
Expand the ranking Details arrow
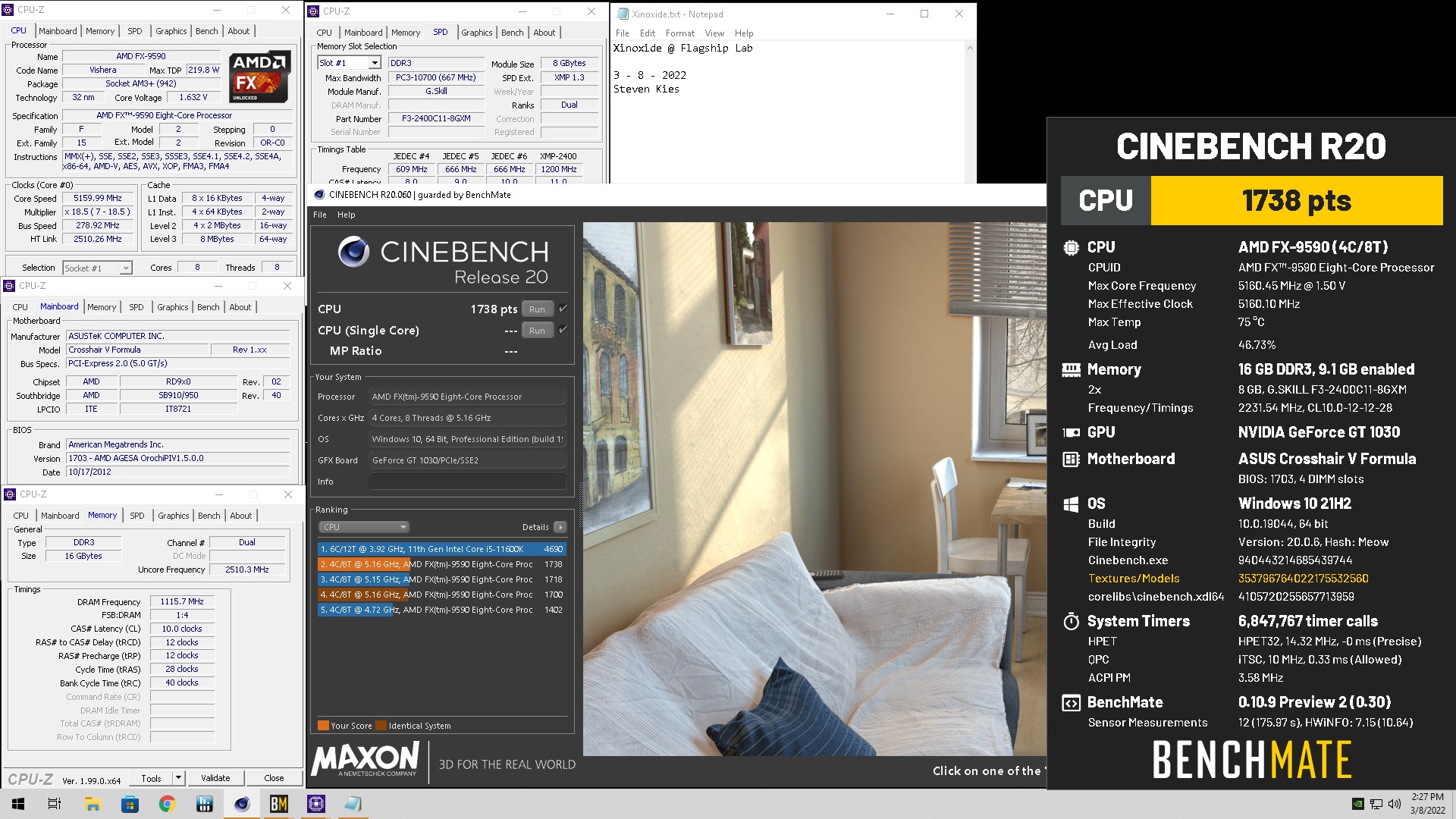click(x=560, y=527)
